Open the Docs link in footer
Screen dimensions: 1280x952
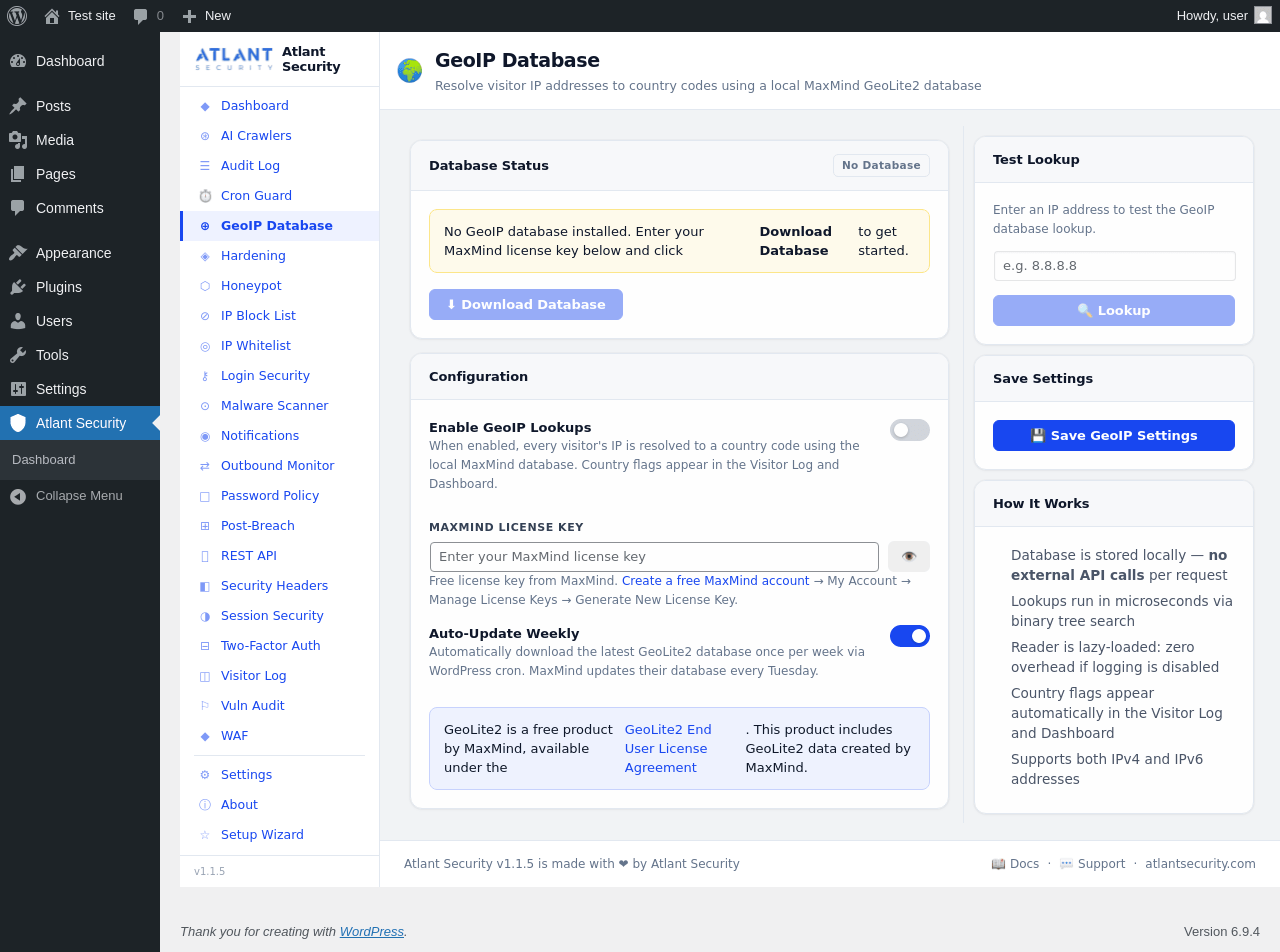click(1015, 864)
